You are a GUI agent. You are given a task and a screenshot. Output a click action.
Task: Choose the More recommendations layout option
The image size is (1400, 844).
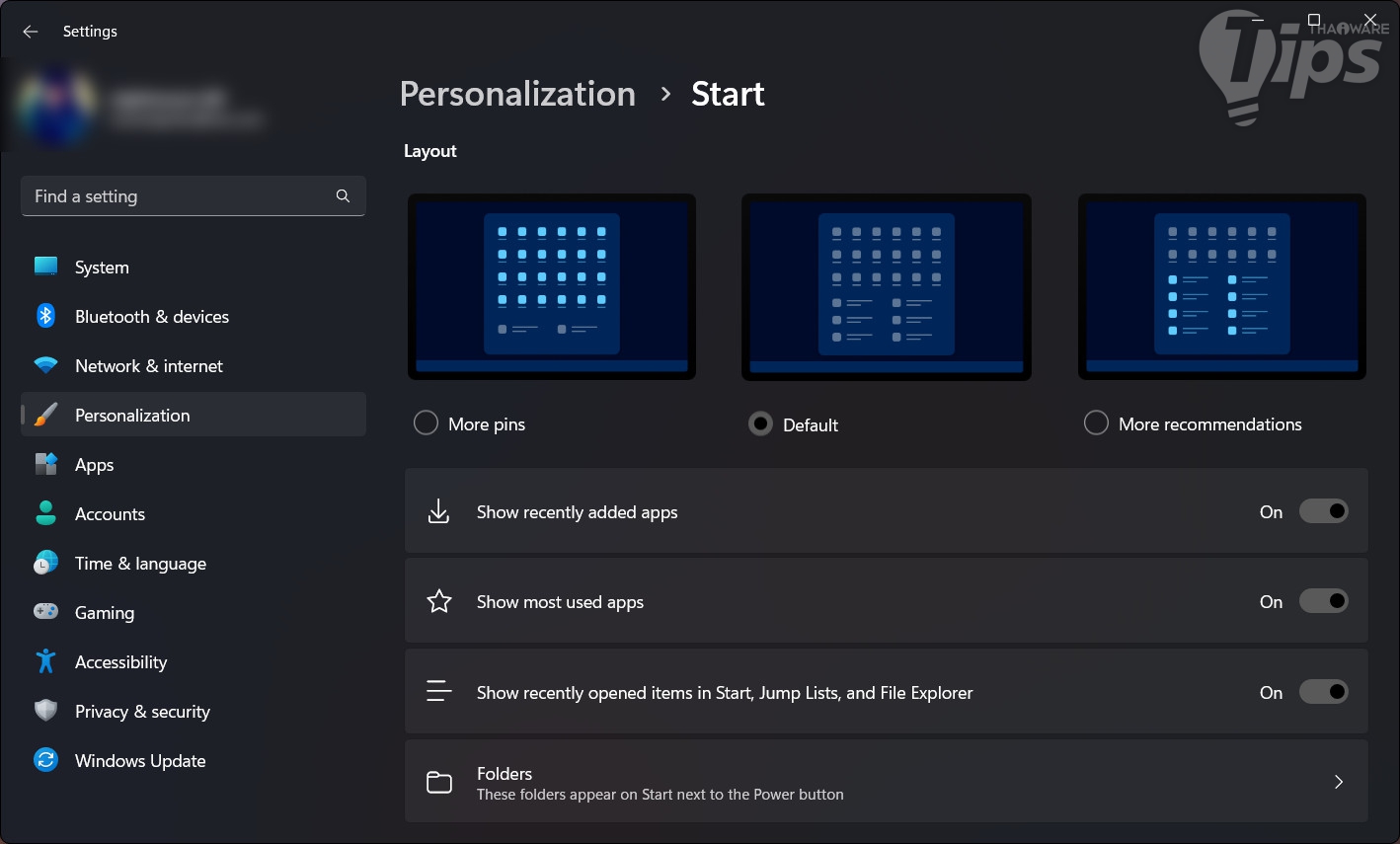1096,423
